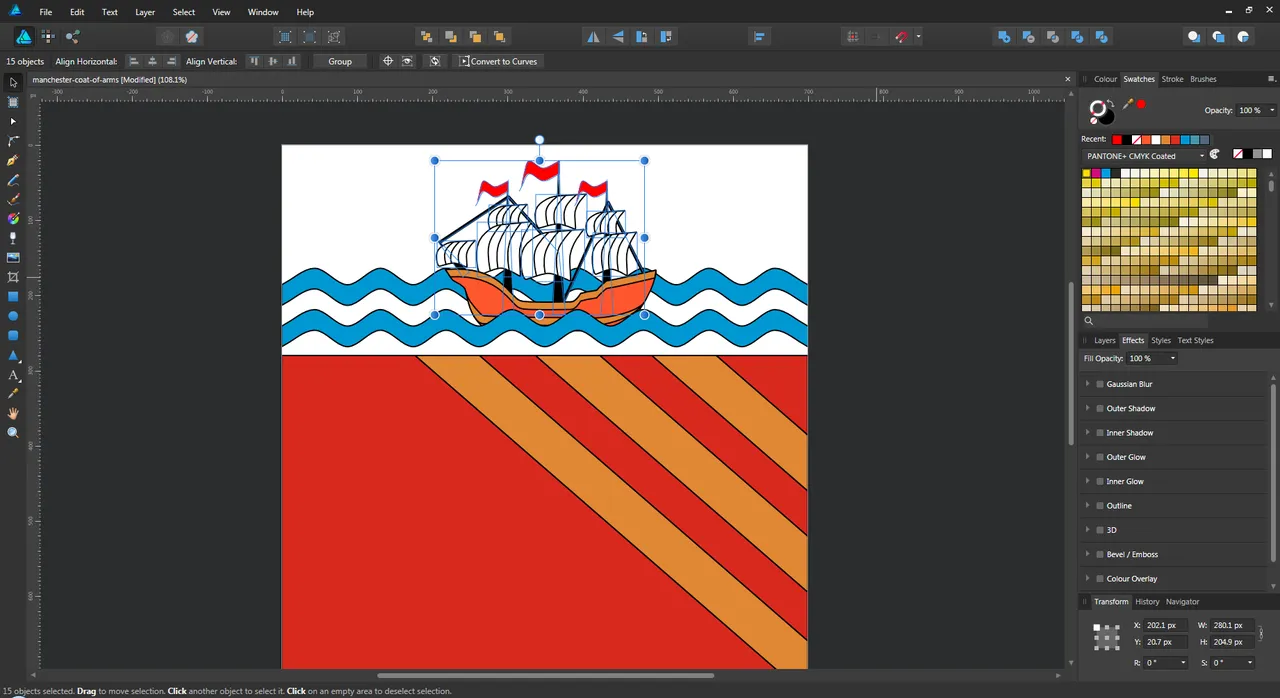Image resolution: width=1280 pixels, height=698 pixels.
Task: Click Move to Back arrange icon
Action: pyautogui.click(x=426, y=36)
